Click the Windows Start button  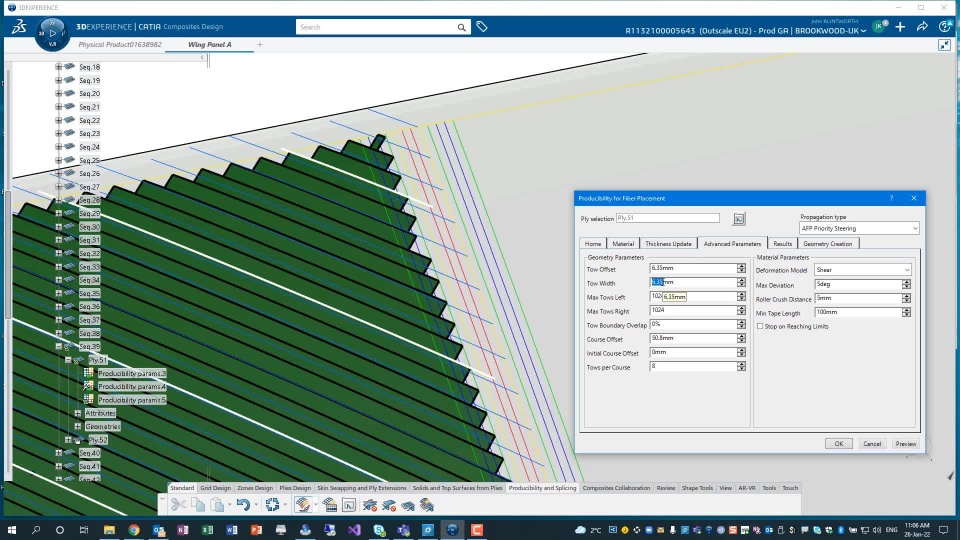pyautogui.click(x=12, y=530)
